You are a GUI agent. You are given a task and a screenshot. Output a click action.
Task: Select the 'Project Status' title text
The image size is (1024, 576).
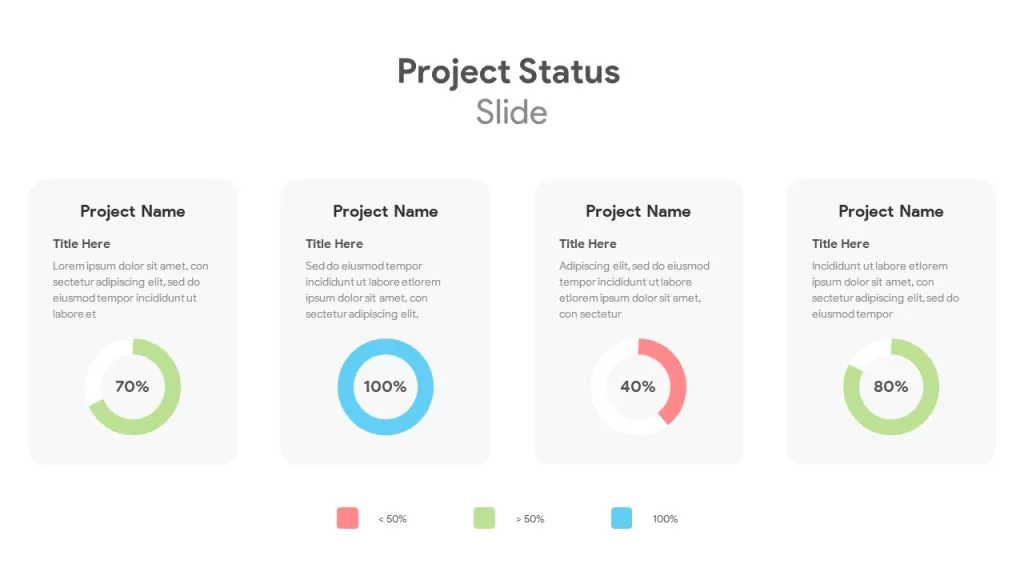(509, 72)
